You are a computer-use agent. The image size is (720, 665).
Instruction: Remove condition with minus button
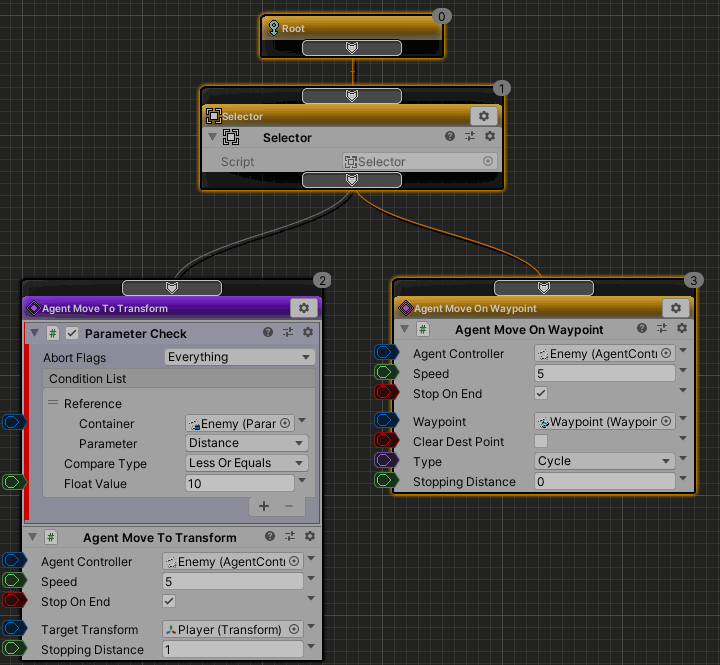coord(289,506)
